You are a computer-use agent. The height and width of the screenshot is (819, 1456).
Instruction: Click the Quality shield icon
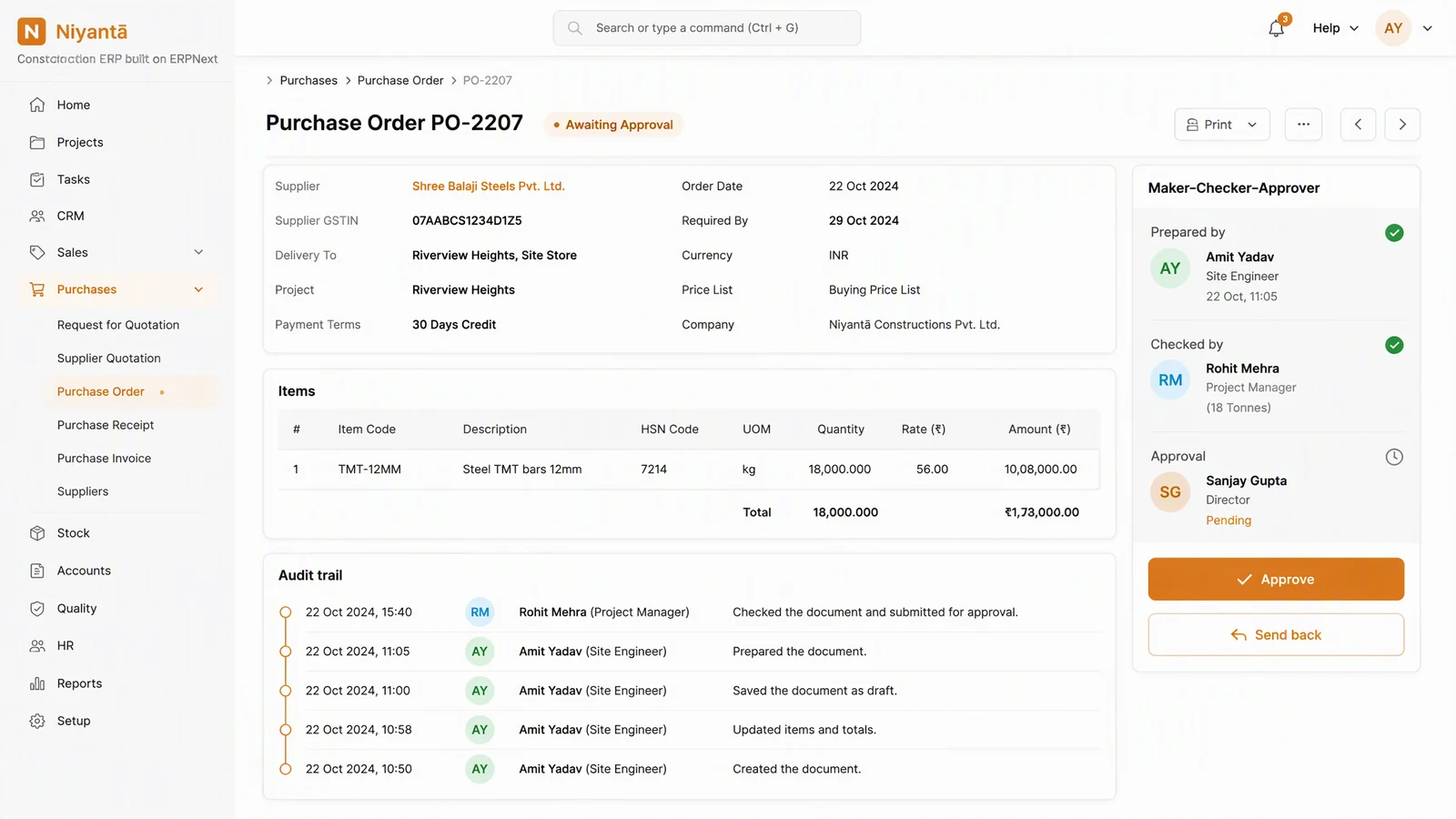(37, 609)
